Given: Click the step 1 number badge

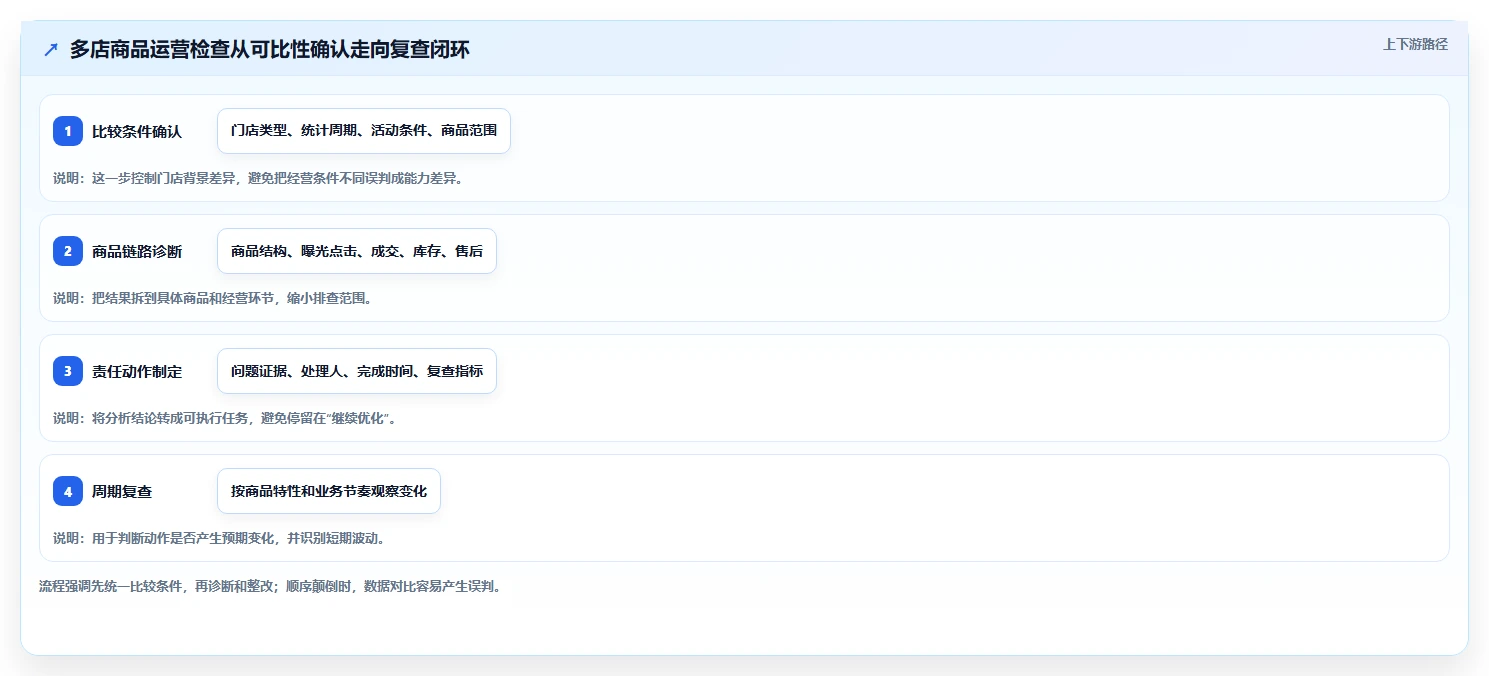Looking at the screenshot, I should click(x=68, y=131).
